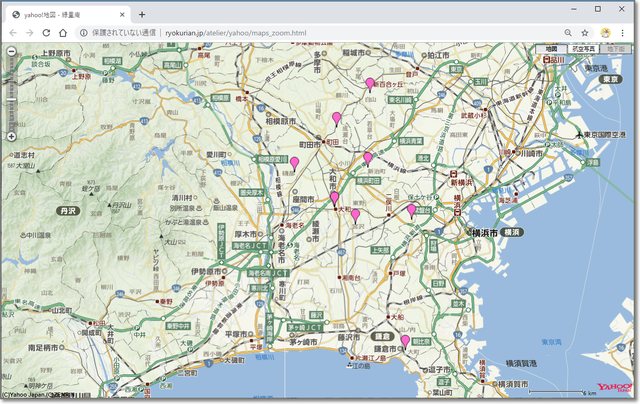Switch map to 航空写真 aerial view

584,48
